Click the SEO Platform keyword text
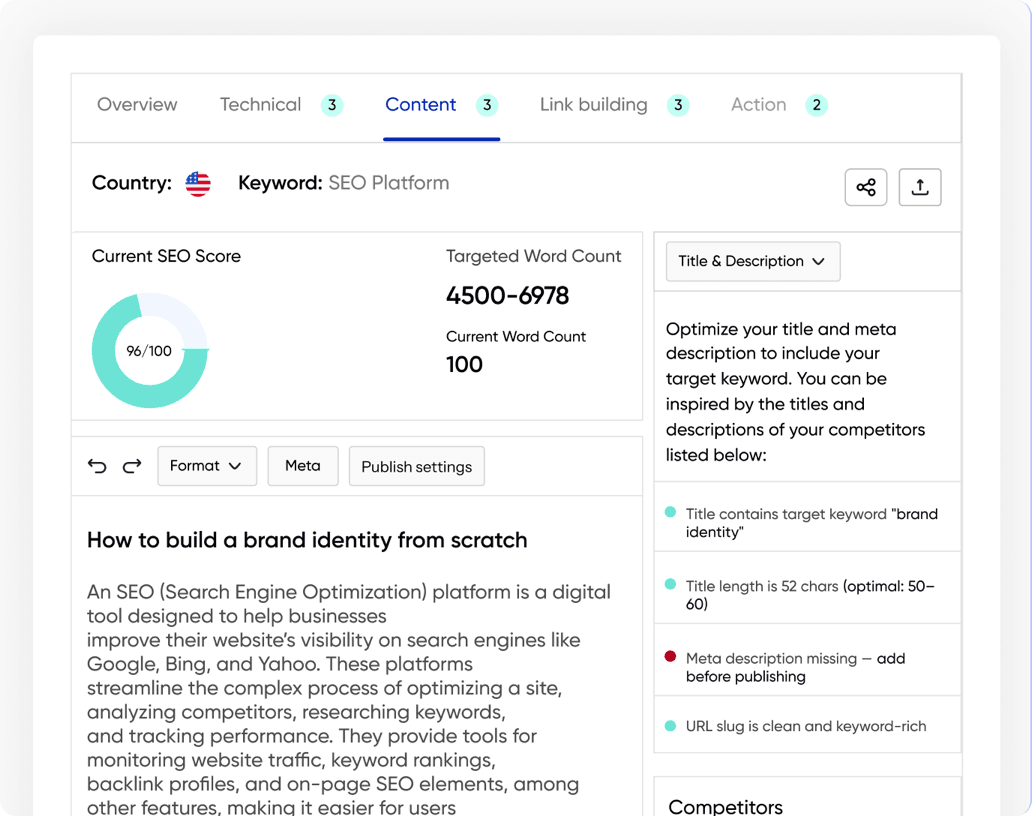 388,183
